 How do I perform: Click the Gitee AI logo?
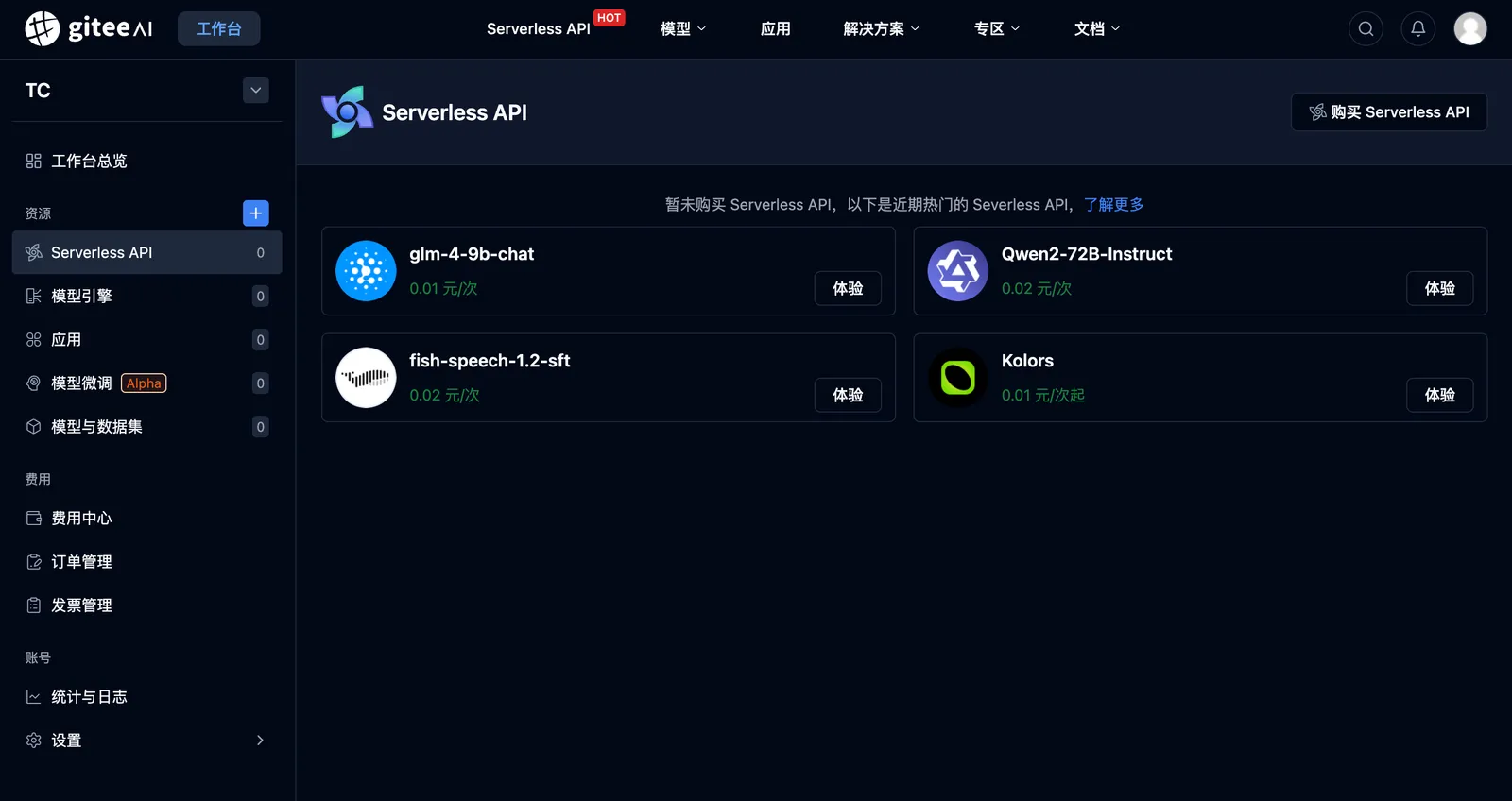tap(89, 28)
